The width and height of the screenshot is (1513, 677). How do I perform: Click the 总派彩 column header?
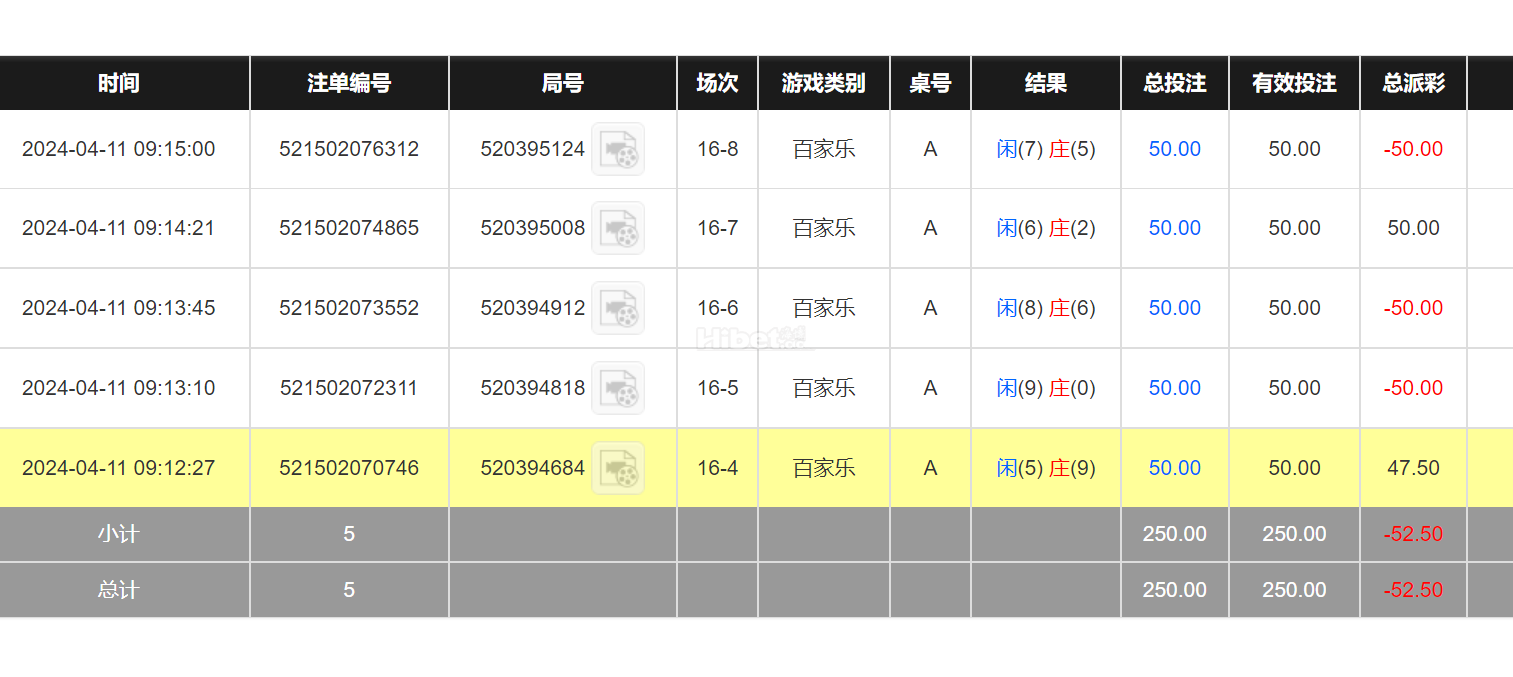tap(1414, 83)
